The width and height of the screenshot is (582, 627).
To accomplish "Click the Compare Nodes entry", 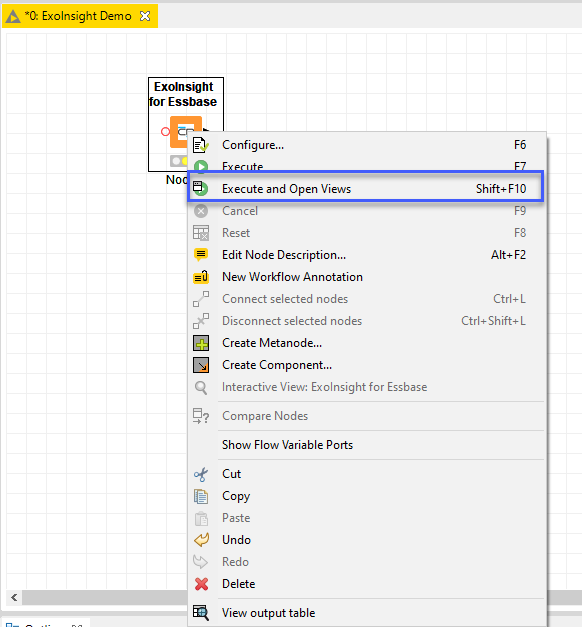I will pyautogui.click(x=366, y=416).
